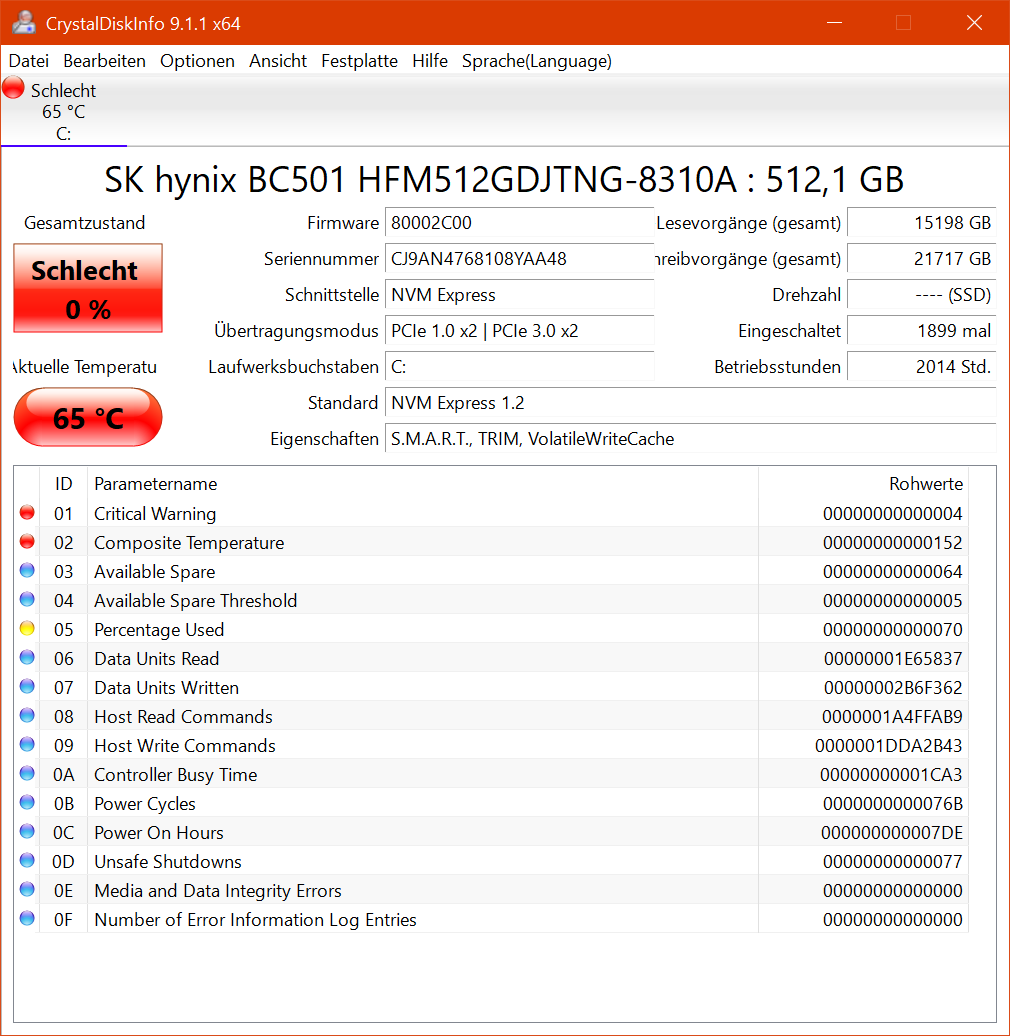The image size is (1010, 1036).
Task: Click the Eigenschaften field with S.M.A.R.T., TRIM
Action: [x=690, y=439]
